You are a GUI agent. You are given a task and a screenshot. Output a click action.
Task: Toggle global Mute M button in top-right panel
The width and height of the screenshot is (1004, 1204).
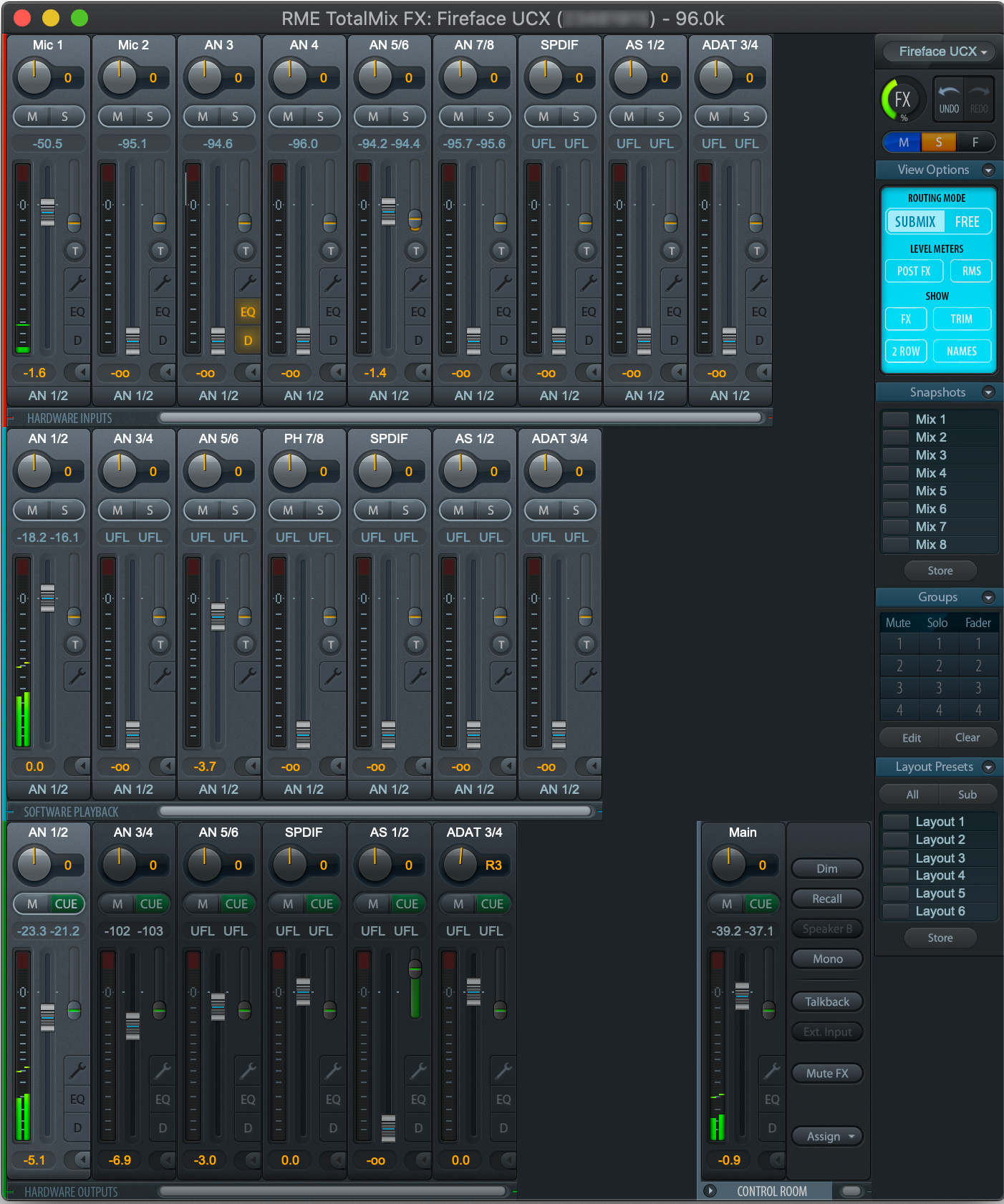[904, 142]
